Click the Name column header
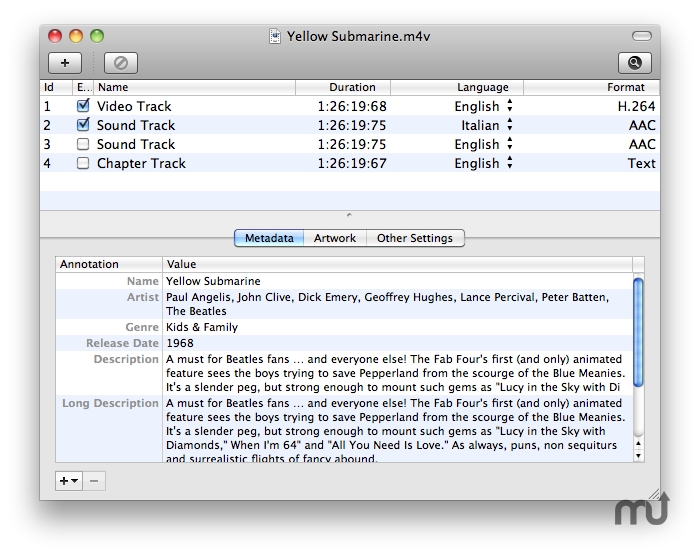The image size is (700, 555). tap(195, 87)
